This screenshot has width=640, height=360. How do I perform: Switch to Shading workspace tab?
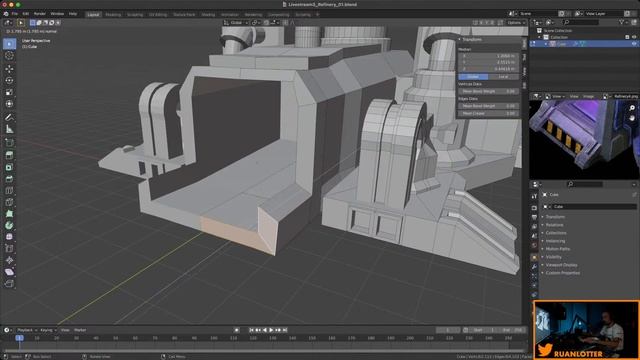click(x=208, y=14)
